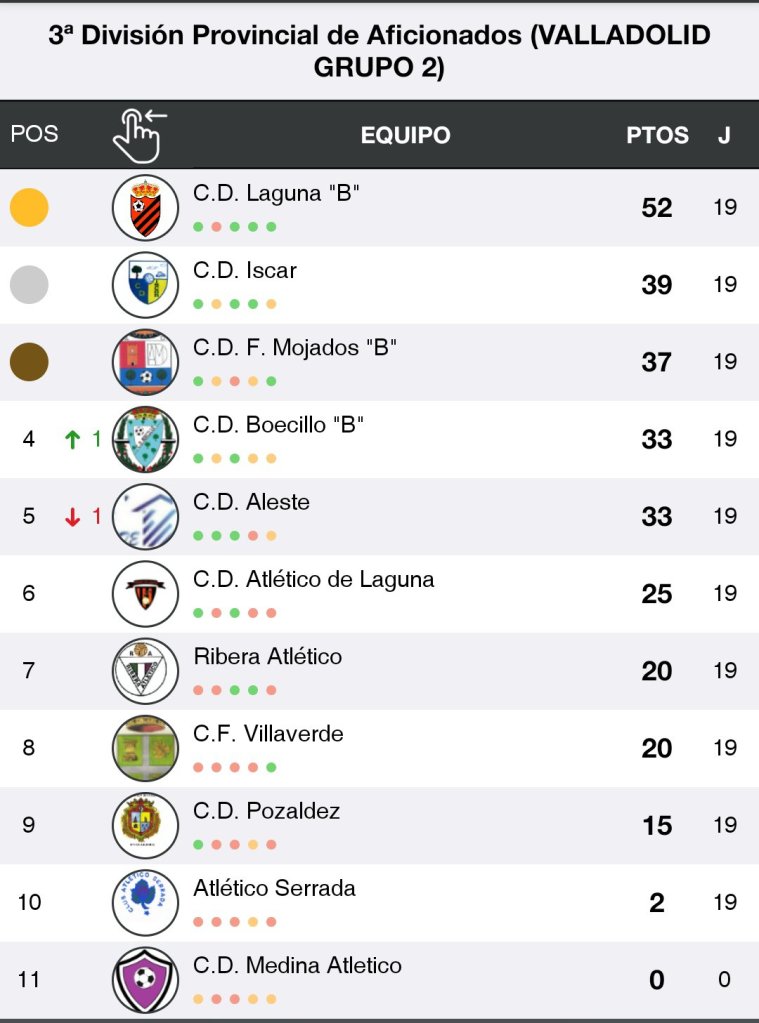This screenshot has height=1023, width=759.
Task: Tap the C.D. Boecillo "B" crest
Action: (x=145, y=439)
